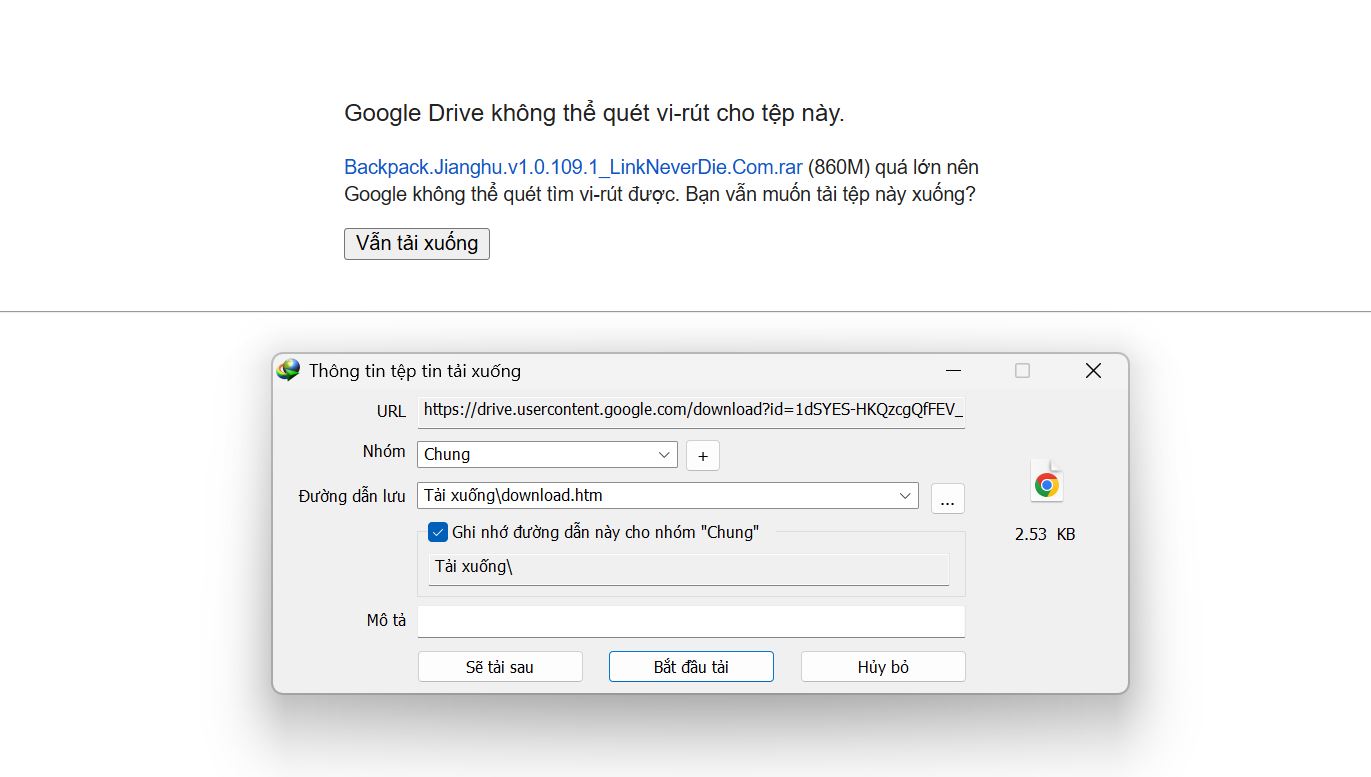The height and width of the screenshot is (777, 1371).
Task: Select the remembered path field "Tải xuống\"
Action: click(x=688, y=569)
